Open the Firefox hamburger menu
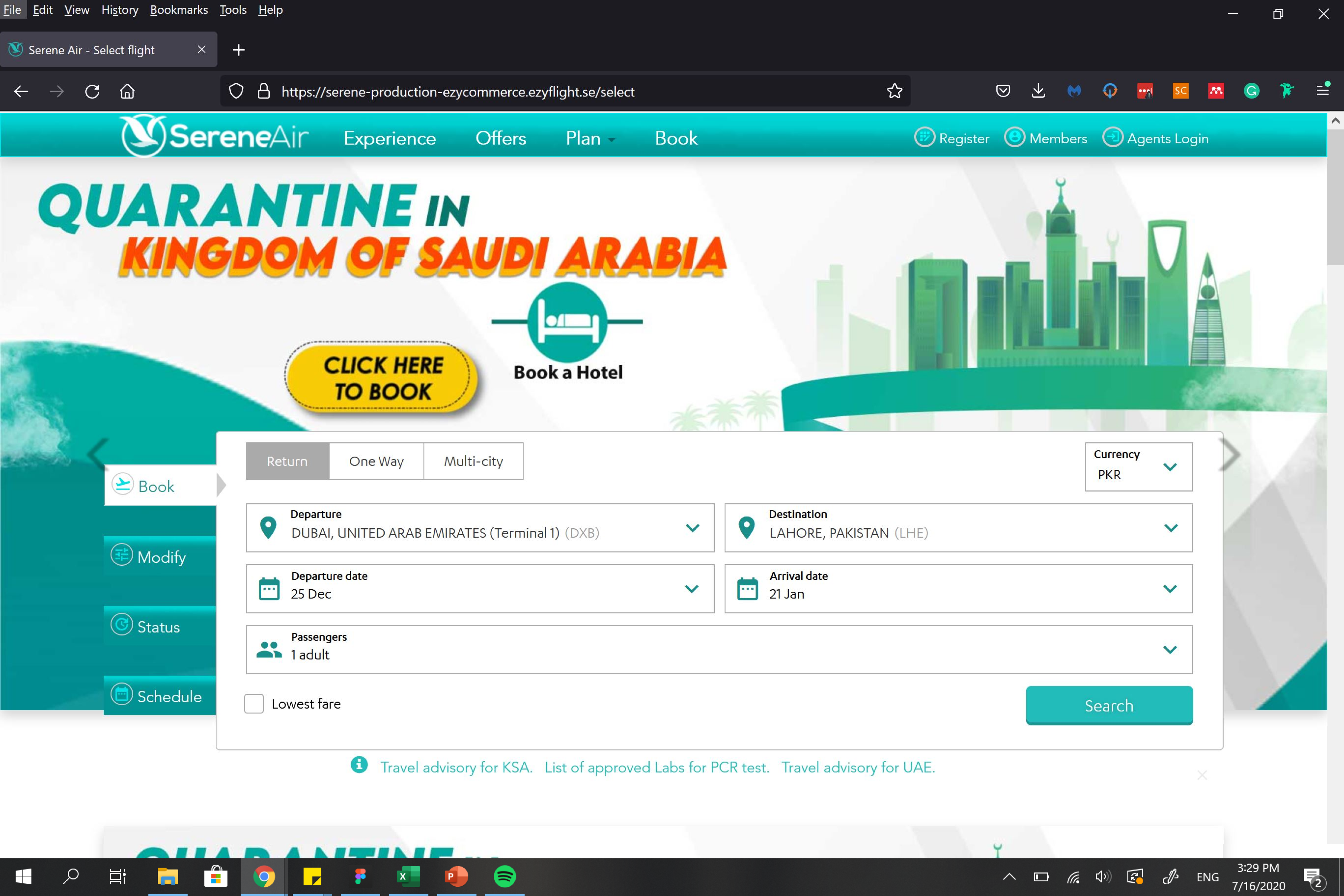This screenshot has width=1344, height=896. 1323,90
